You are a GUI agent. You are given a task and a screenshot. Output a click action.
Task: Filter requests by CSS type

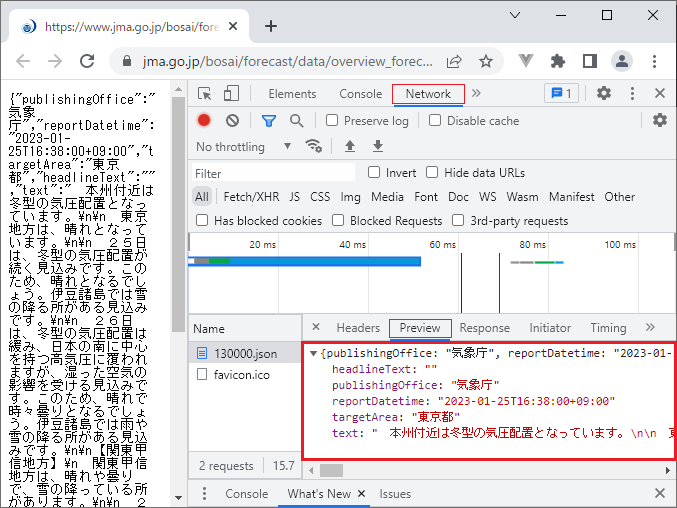coord(320,197)
